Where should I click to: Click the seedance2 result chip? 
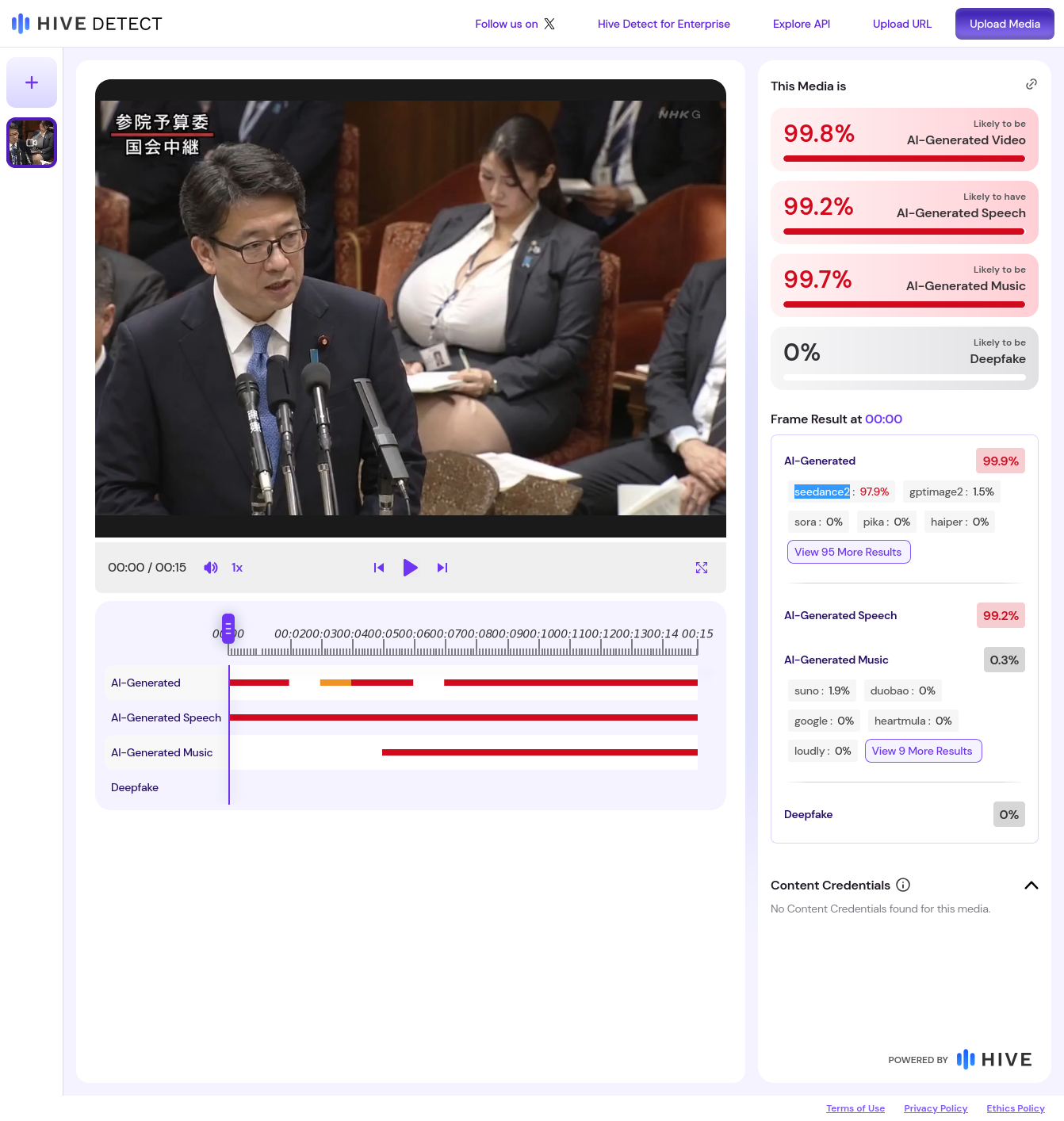841,492
